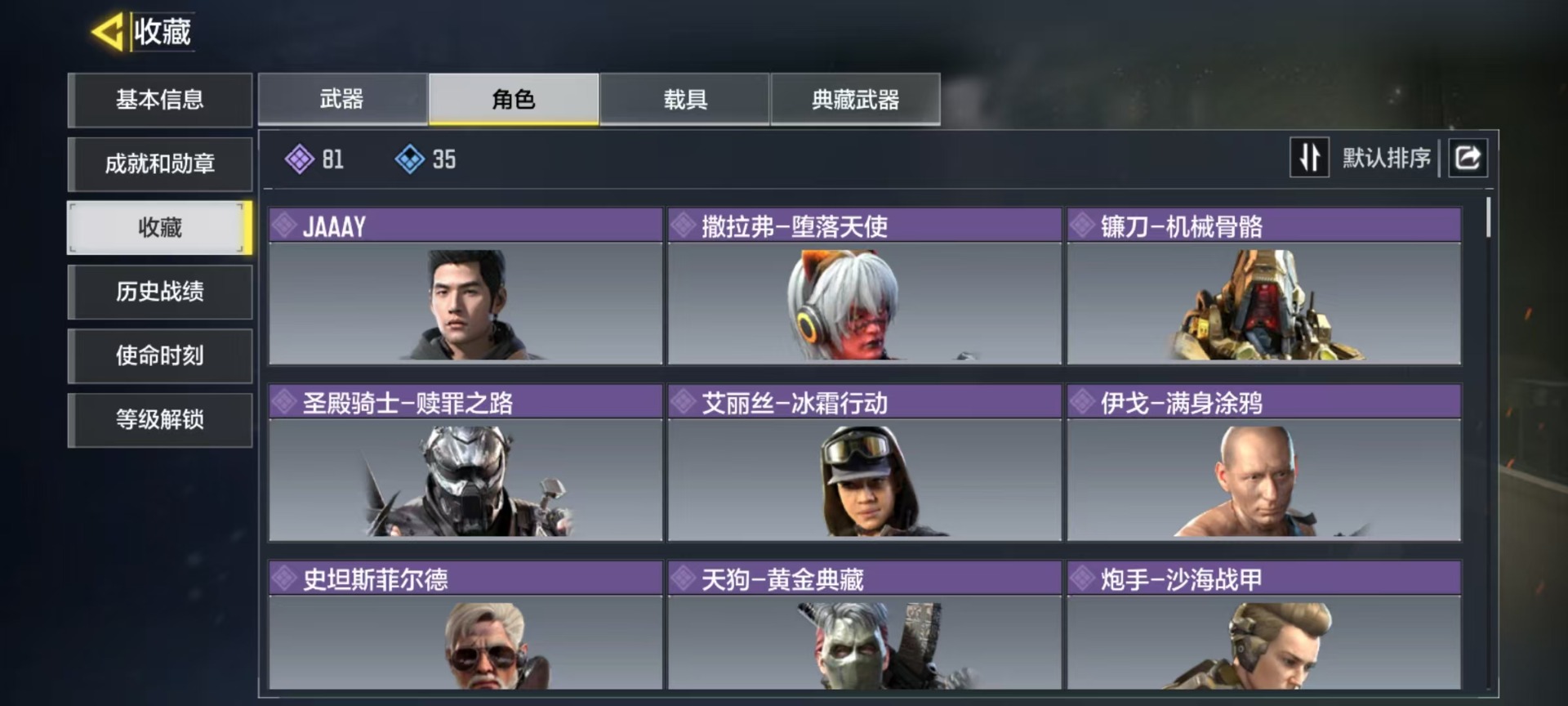Click the character list vertical scrollbar
Screen dimensions: 1568x706
point(1489,217)
